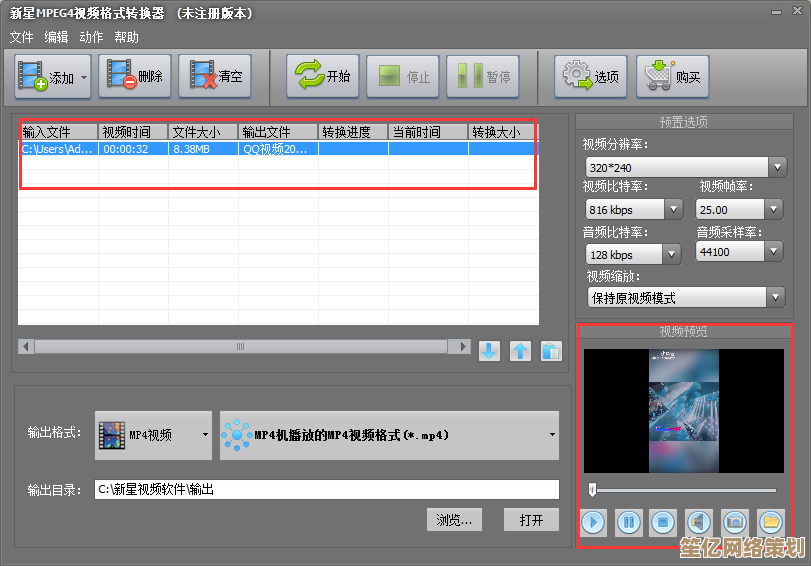Move selected file down with blue arrow
The width and height of the screenshot is (811, 566).
pos(489,351)
